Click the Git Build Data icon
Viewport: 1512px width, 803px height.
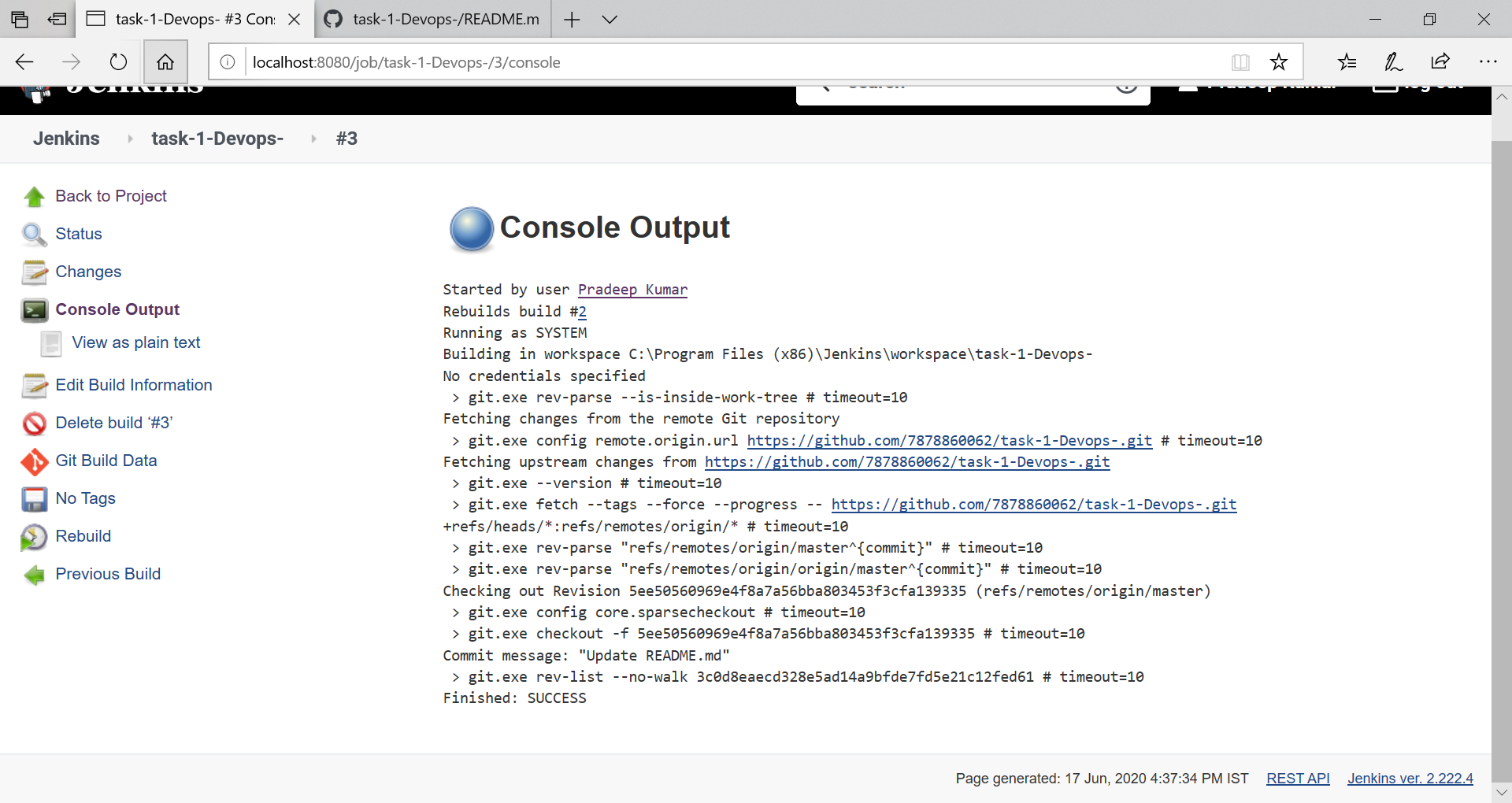tap(35, 461)
